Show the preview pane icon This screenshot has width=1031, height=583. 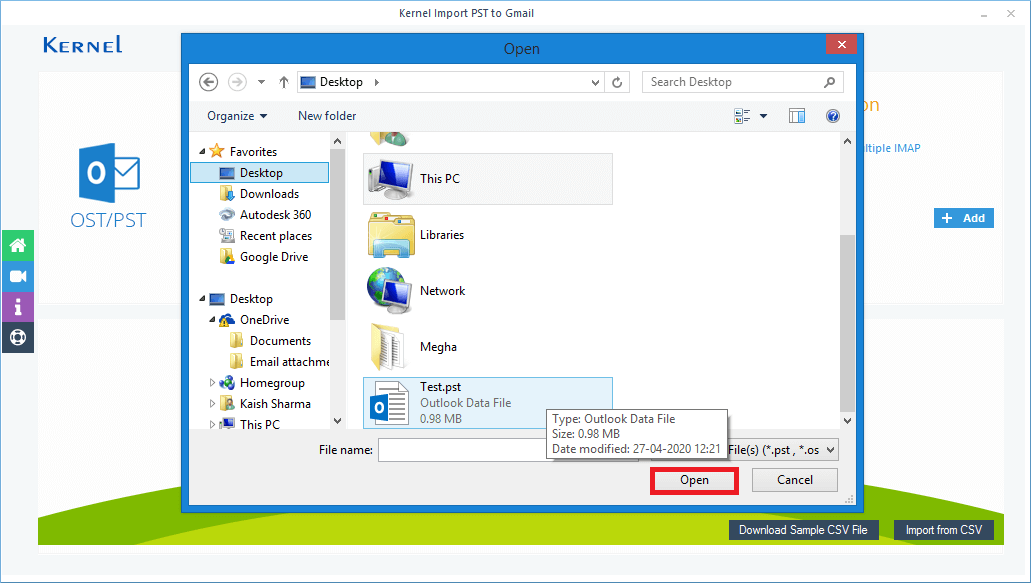(x=797, y=116)
